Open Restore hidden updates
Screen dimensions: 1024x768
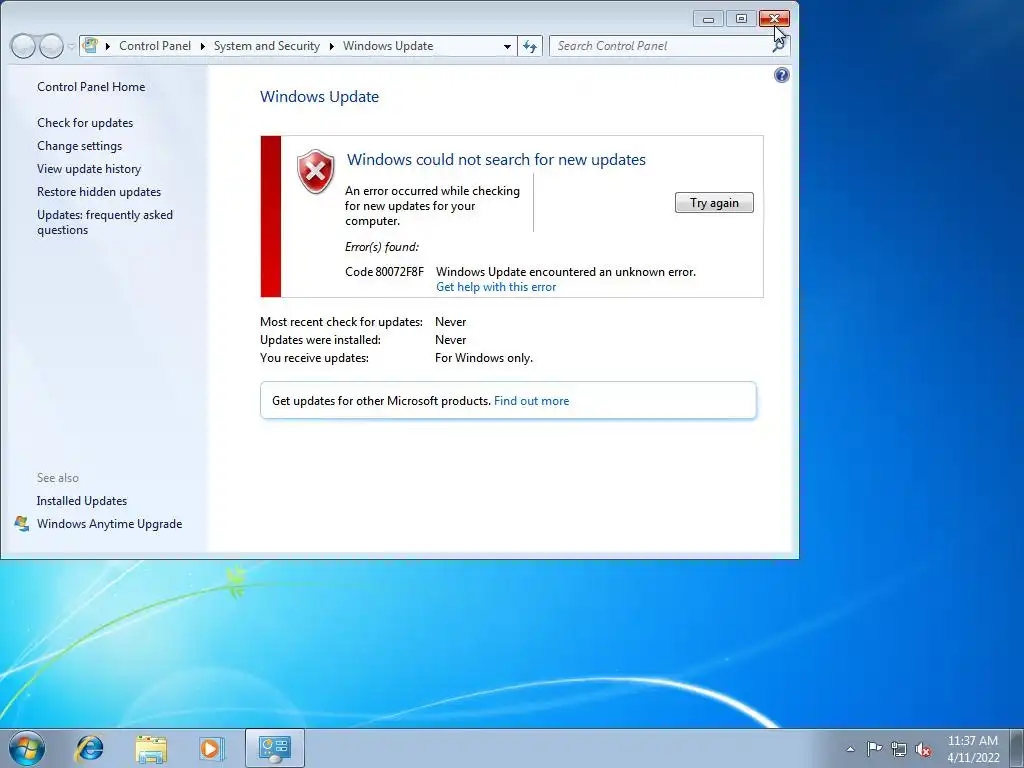99,192
